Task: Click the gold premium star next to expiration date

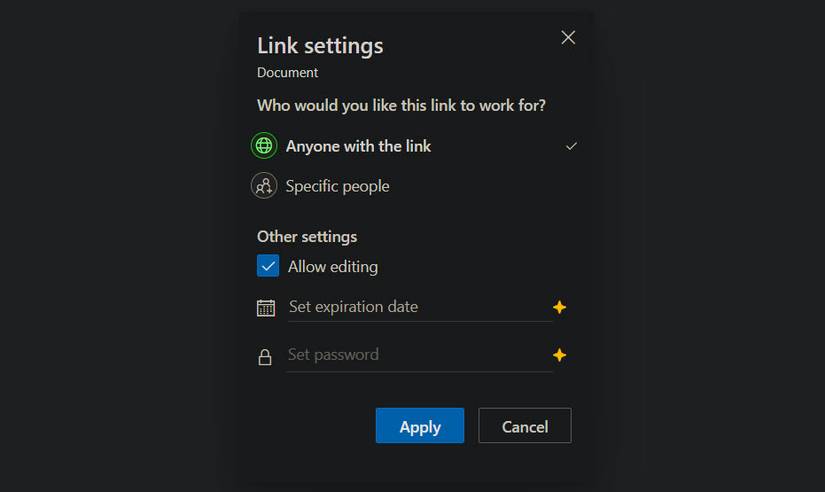Action: tap(560, 307)
